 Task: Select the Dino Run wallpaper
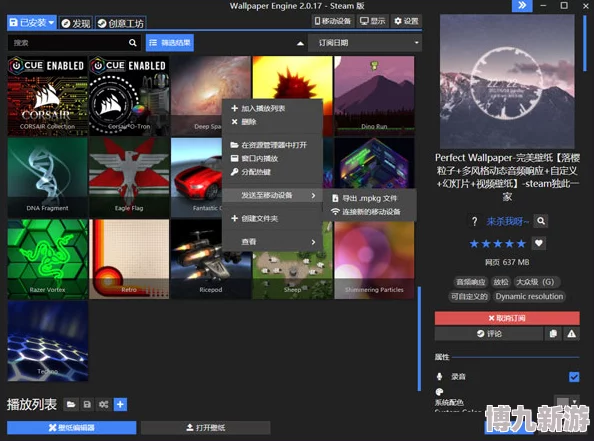pyautogui.click(x=374, y=96)
